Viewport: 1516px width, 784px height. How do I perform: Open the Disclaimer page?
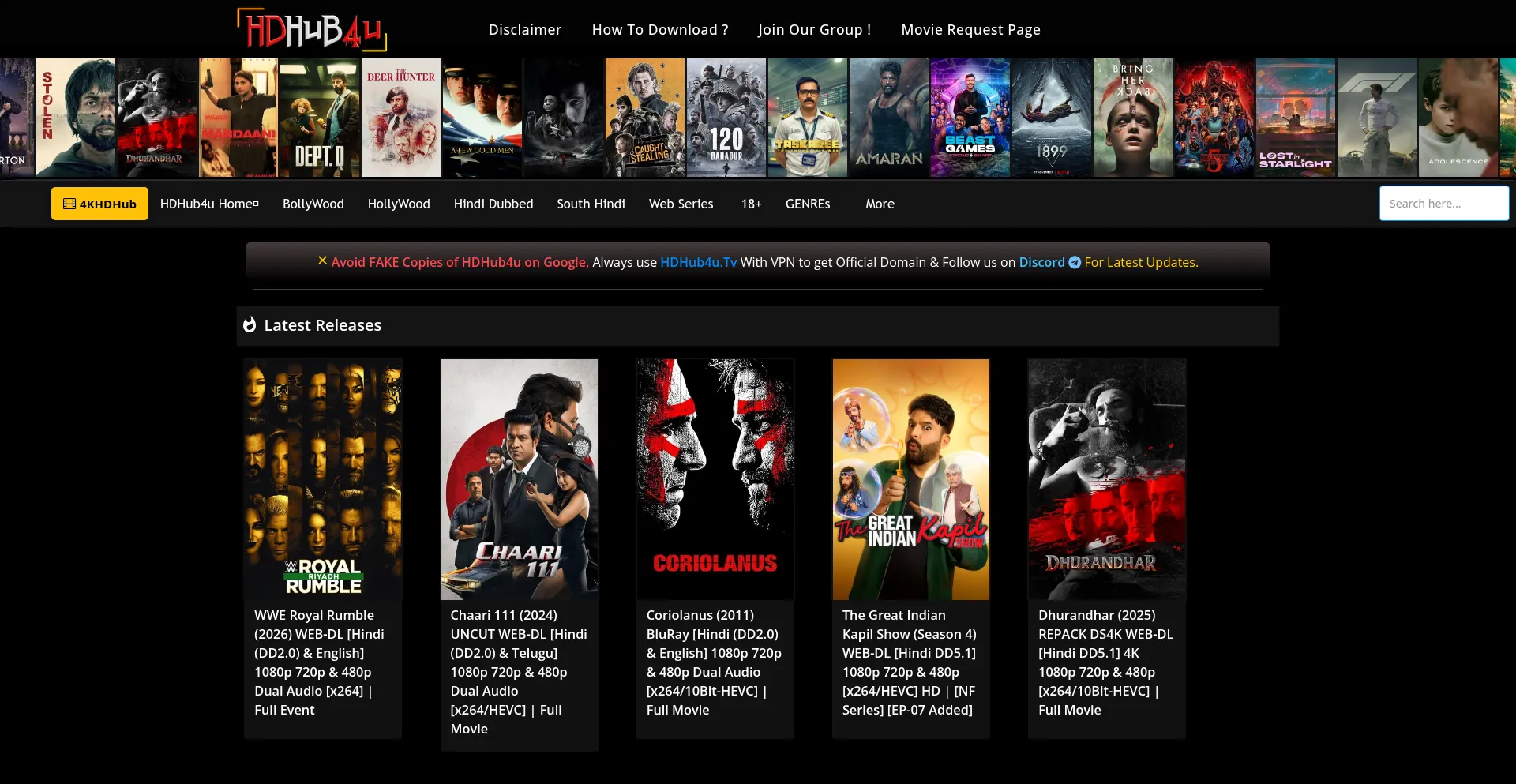(525, 29)
